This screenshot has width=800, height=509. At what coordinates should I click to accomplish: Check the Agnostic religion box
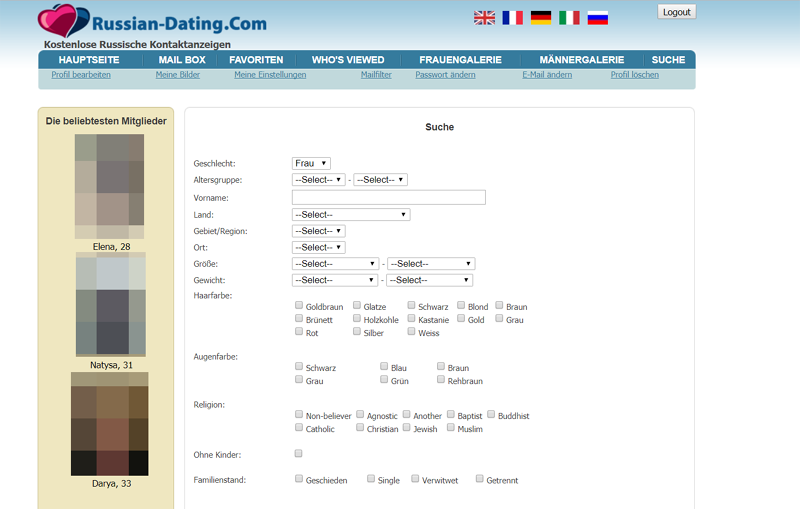coord(360,414)
